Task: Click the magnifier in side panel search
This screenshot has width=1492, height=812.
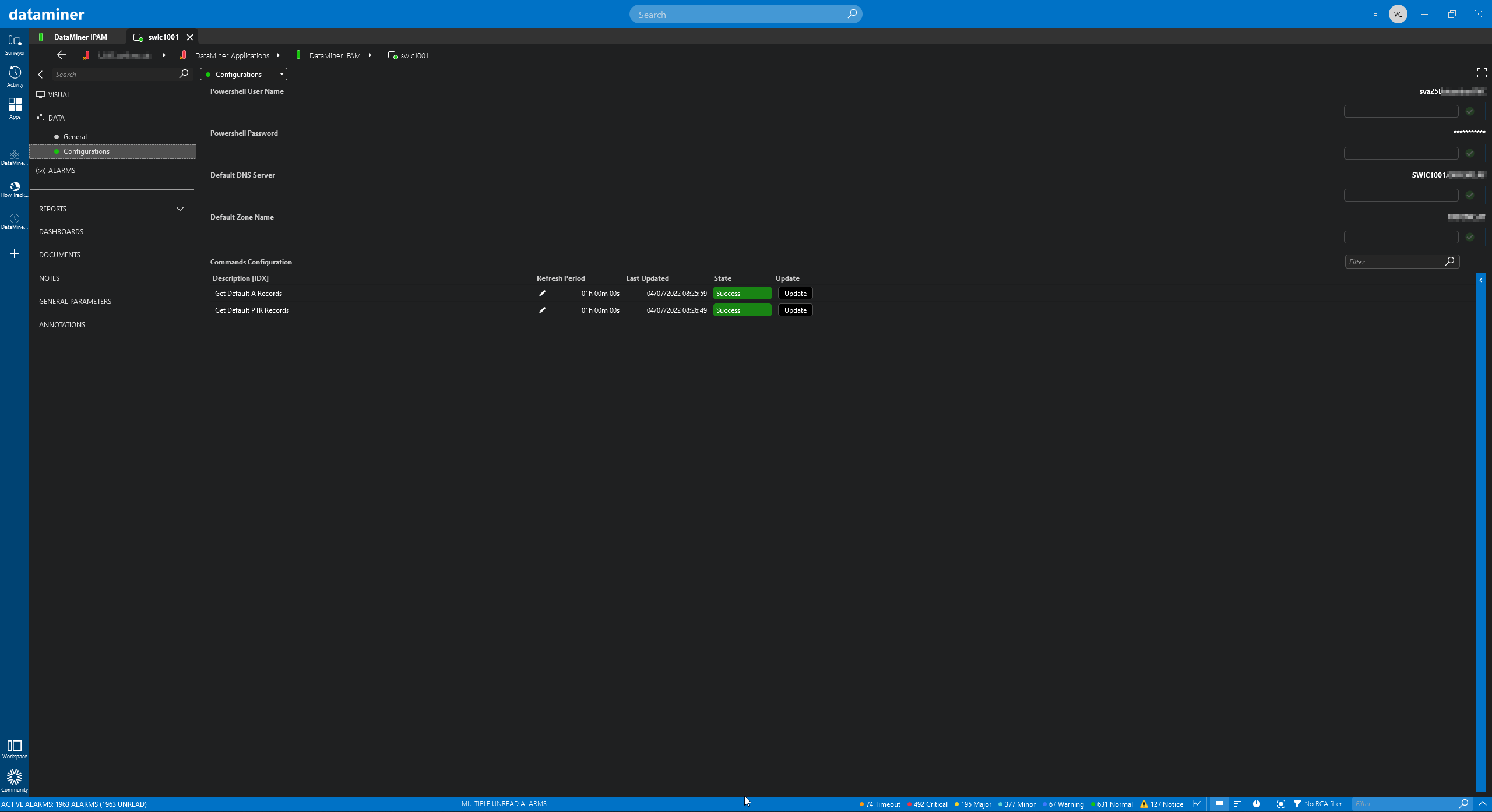Action: [184, 74]
